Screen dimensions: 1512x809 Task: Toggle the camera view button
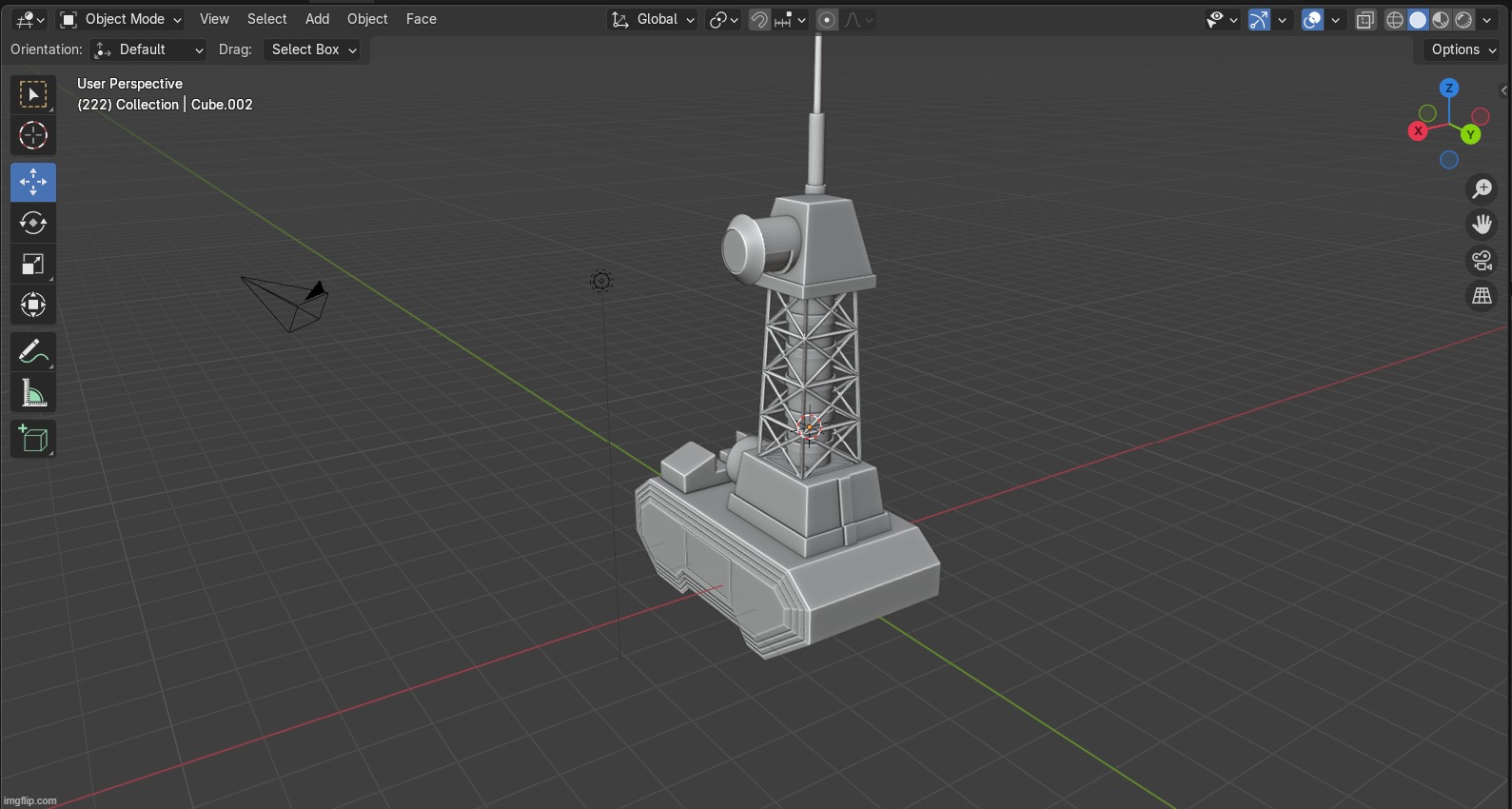[1482, 260]
